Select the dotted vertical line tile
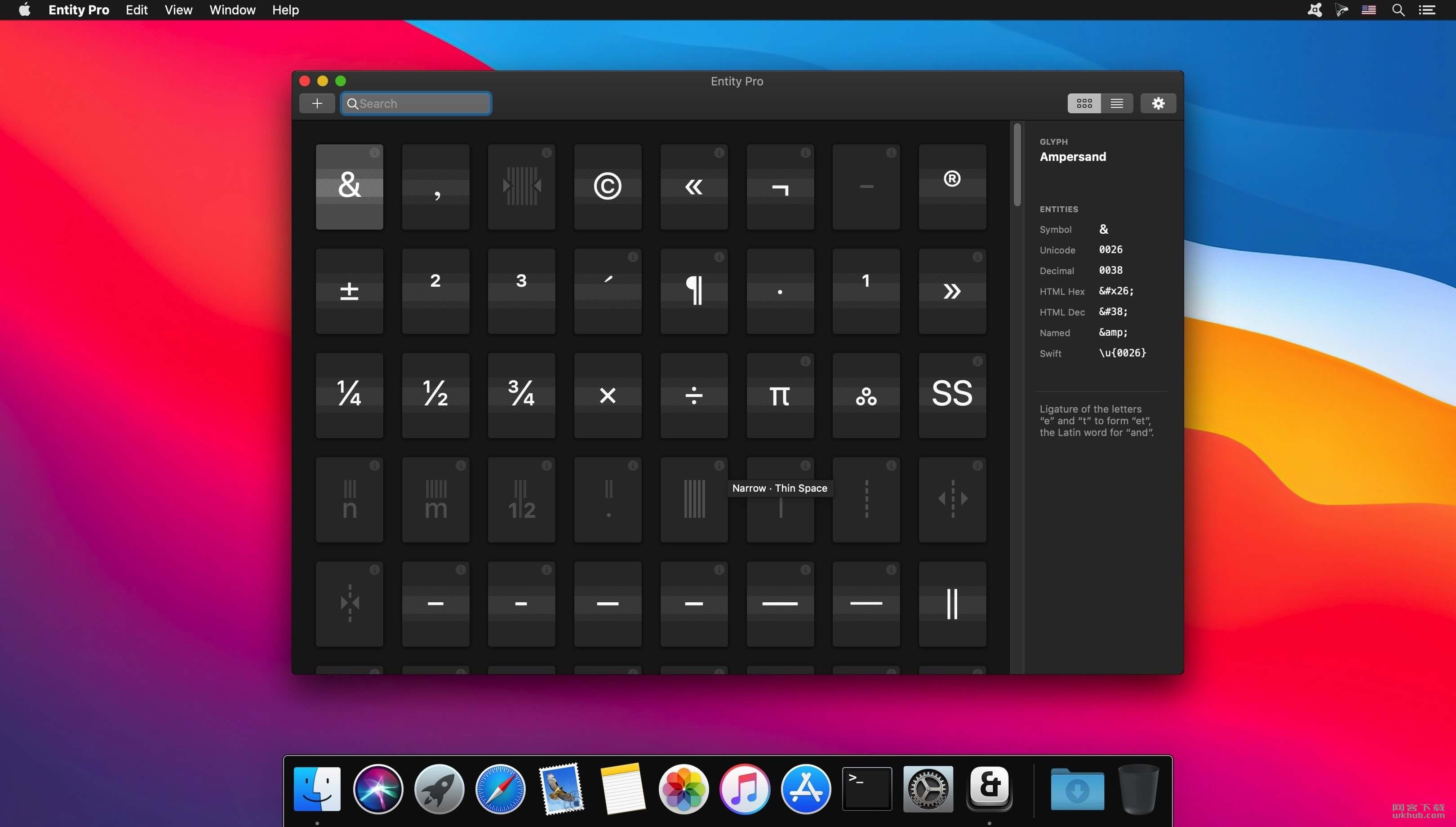The width and height of the screenshot is (1456, 827). pos(866,500)
